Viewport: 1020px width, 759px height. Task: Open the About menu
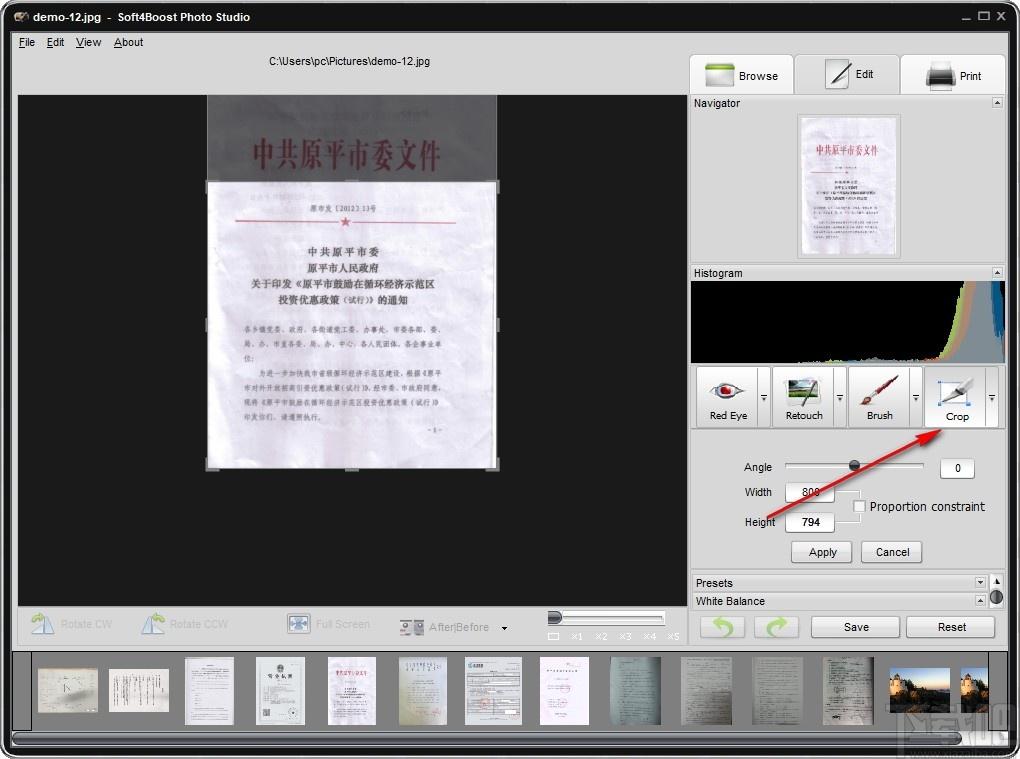(x=128, y=42)
